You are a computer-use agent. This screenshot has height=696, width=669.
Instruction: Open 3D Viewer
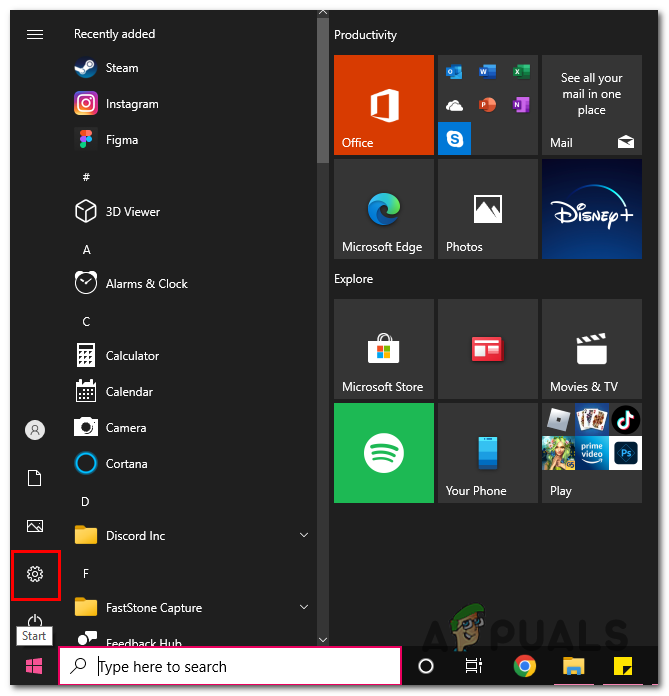coord(117,211)
